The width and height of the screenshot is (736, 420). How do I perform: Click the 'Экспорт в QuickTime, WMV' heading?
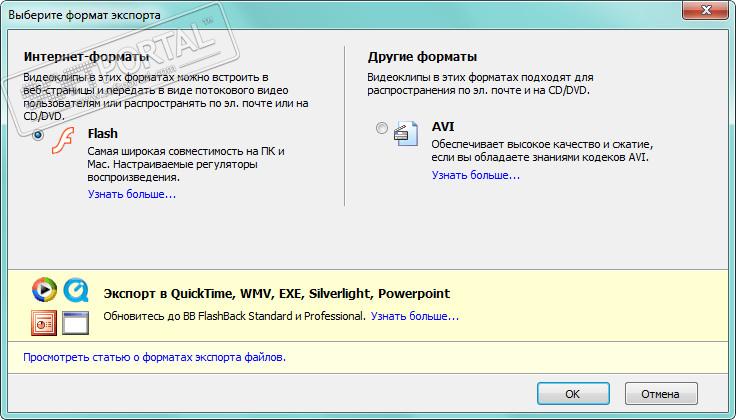pos(277,294)
